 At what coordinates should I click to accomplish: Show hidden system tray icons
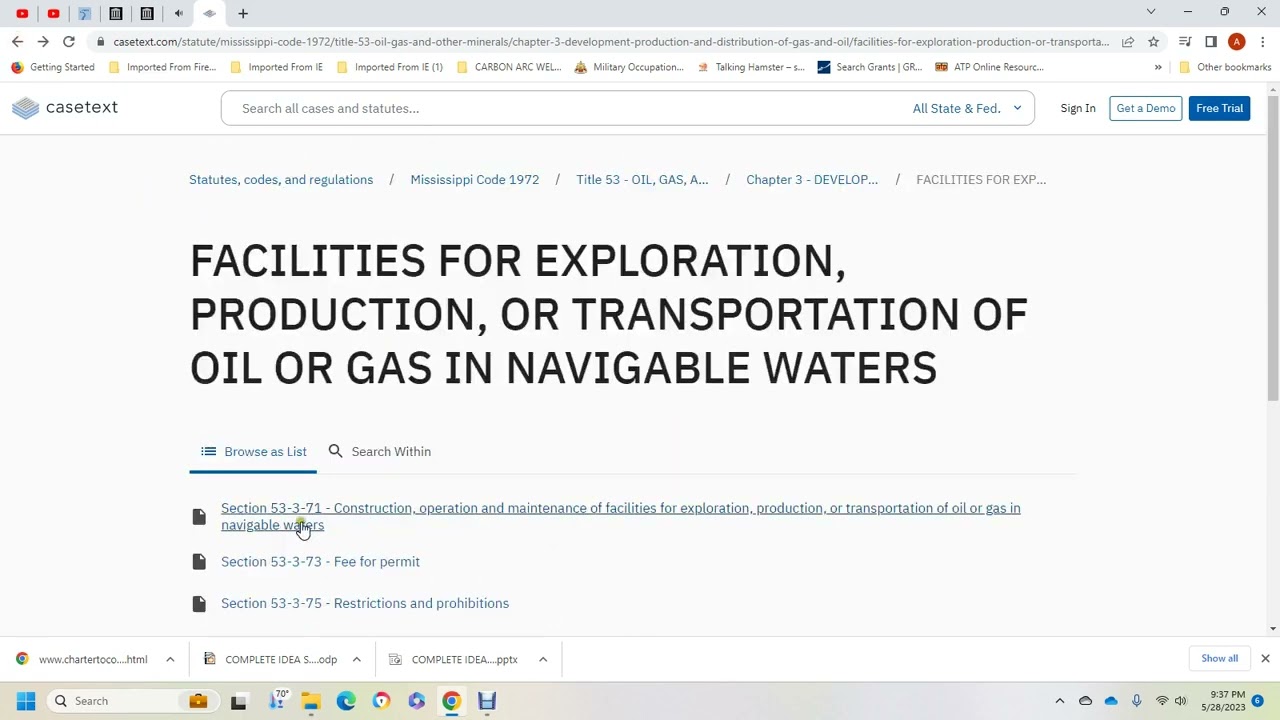(1060, 701)
